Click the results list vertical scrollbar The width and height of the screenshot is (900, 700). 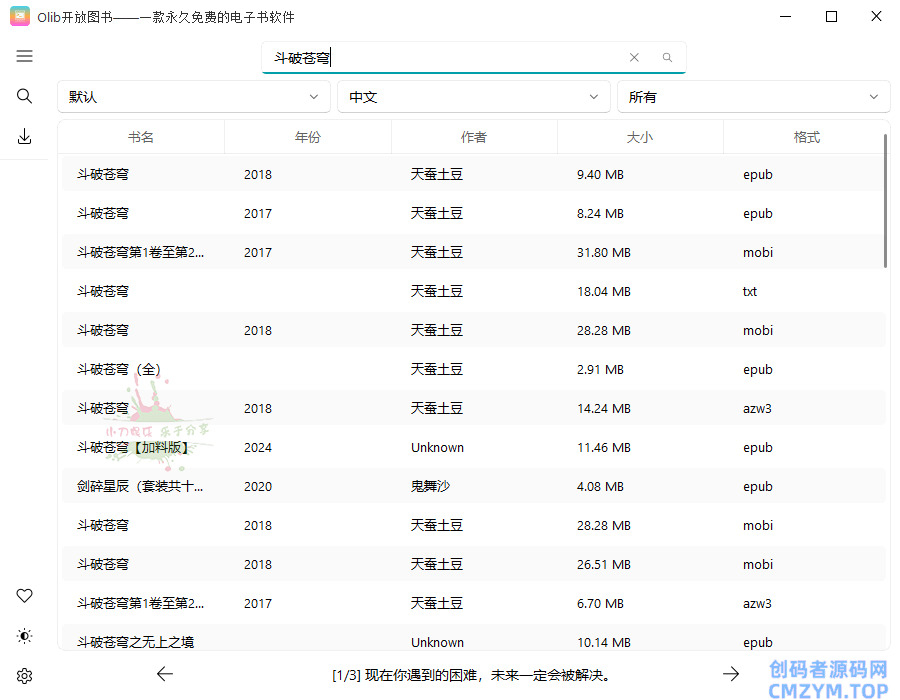pyautogui.click(x=886, y=200)
